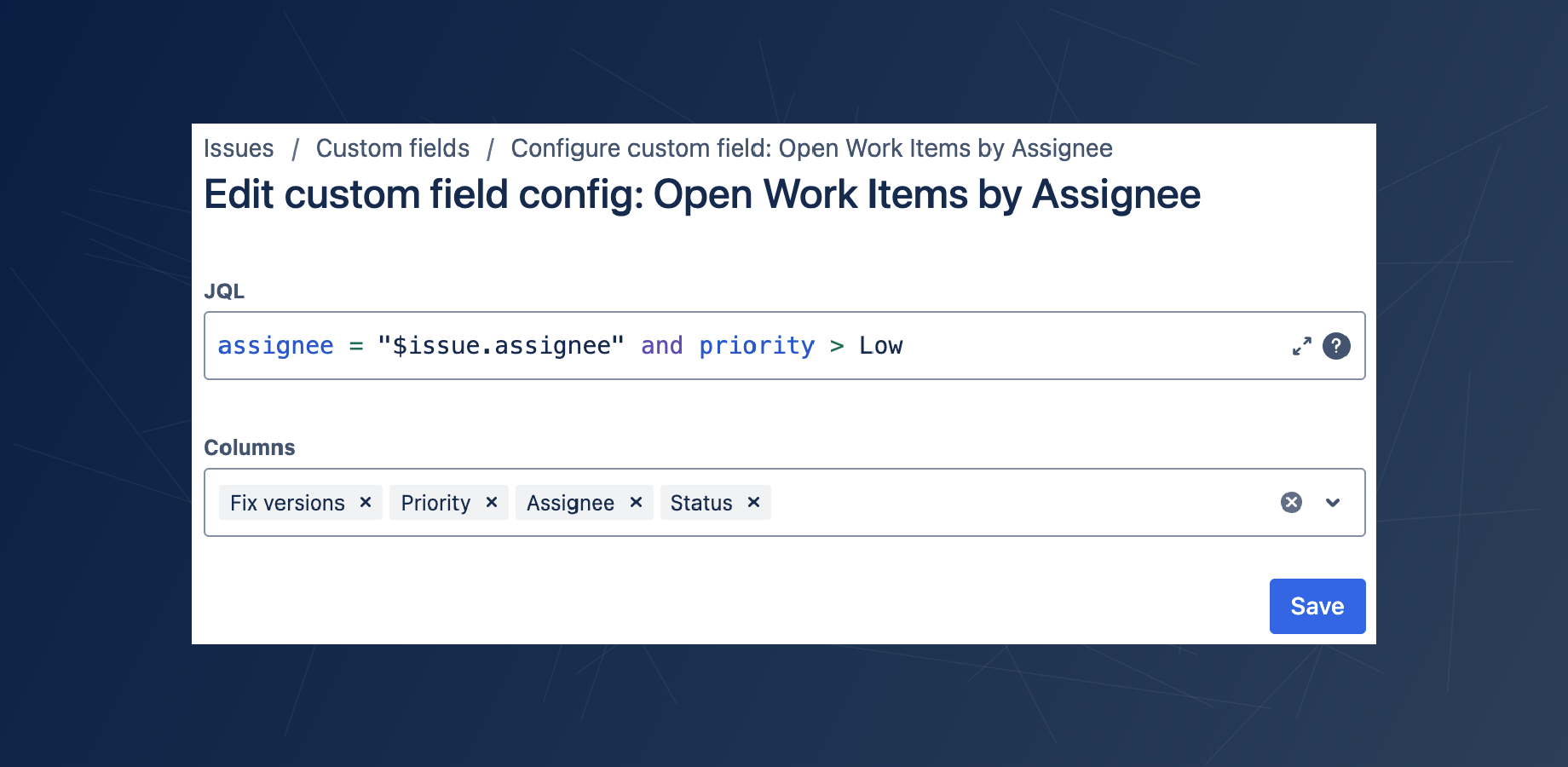
Task: Select the Status column chip label
Action: click(701, 503)
